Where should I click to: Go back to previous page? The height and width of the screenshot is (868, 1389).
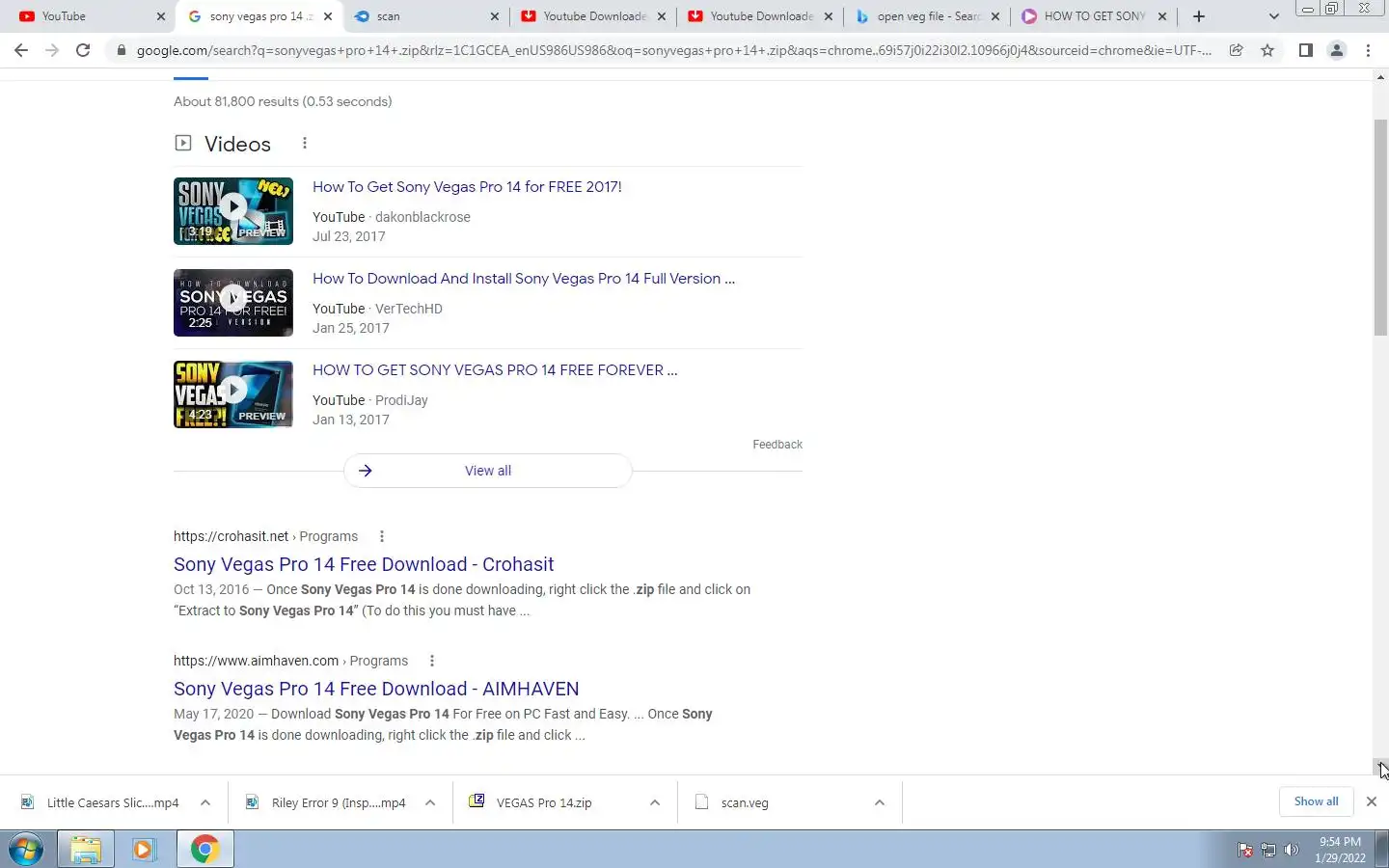(x=21, y=50)
